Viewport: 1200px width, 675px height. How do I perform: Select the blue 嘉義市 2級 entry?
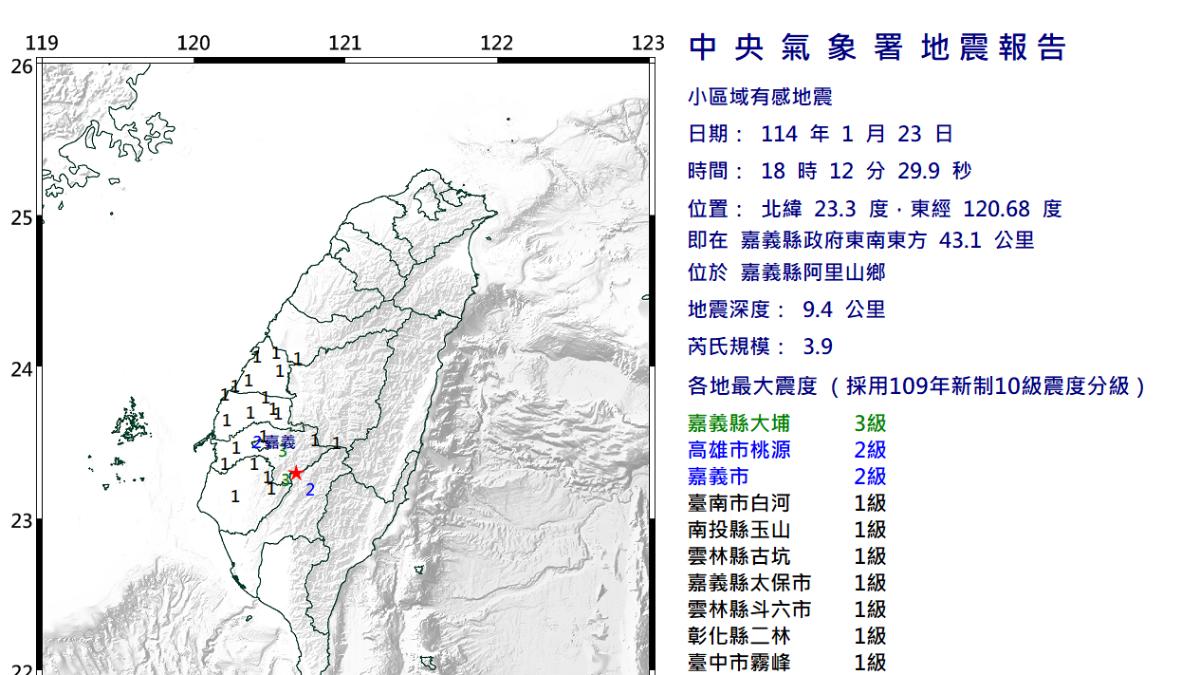(788, 476)
